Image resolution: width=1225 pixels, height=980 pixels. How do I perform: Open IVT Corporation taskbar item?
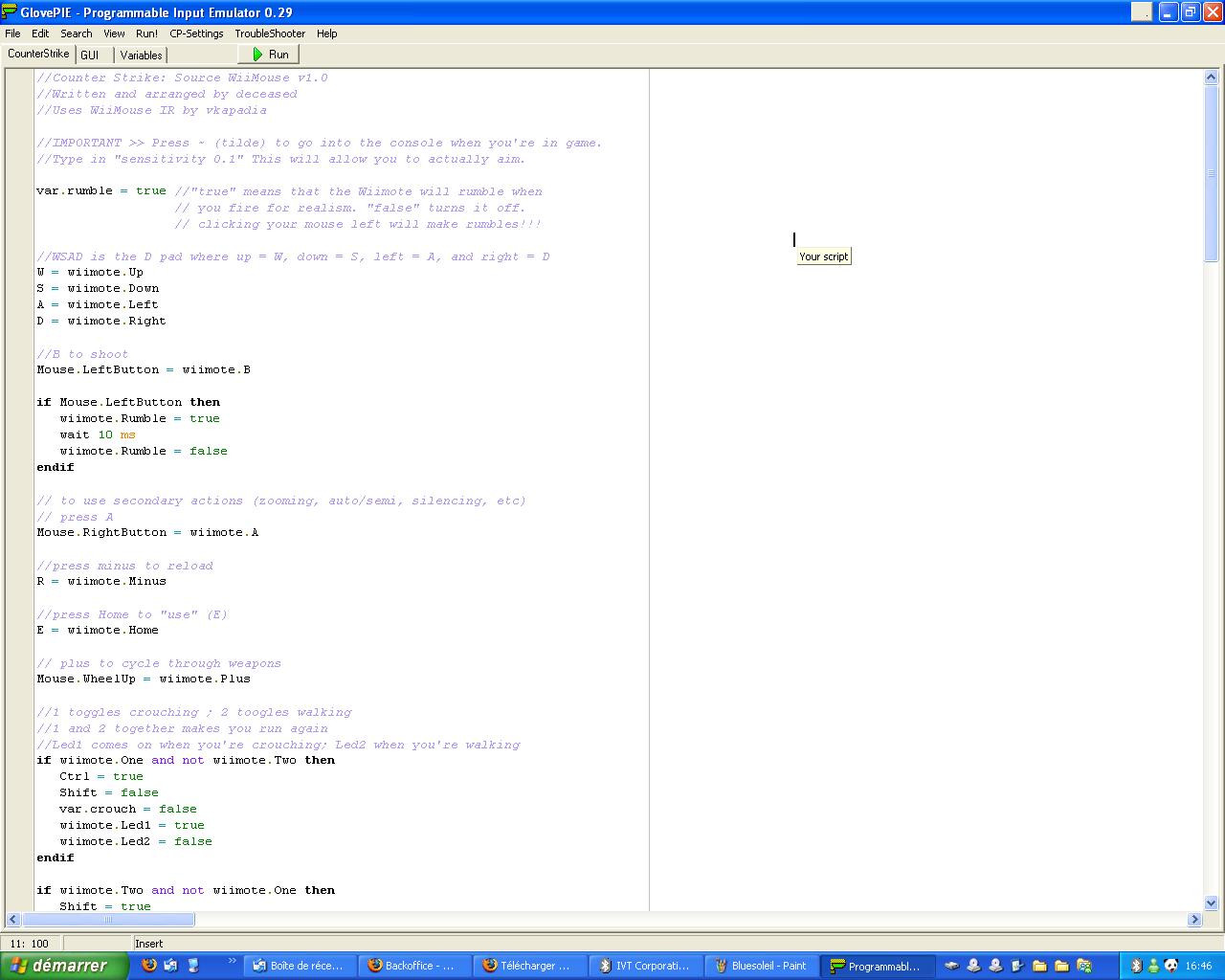[646, 966]
